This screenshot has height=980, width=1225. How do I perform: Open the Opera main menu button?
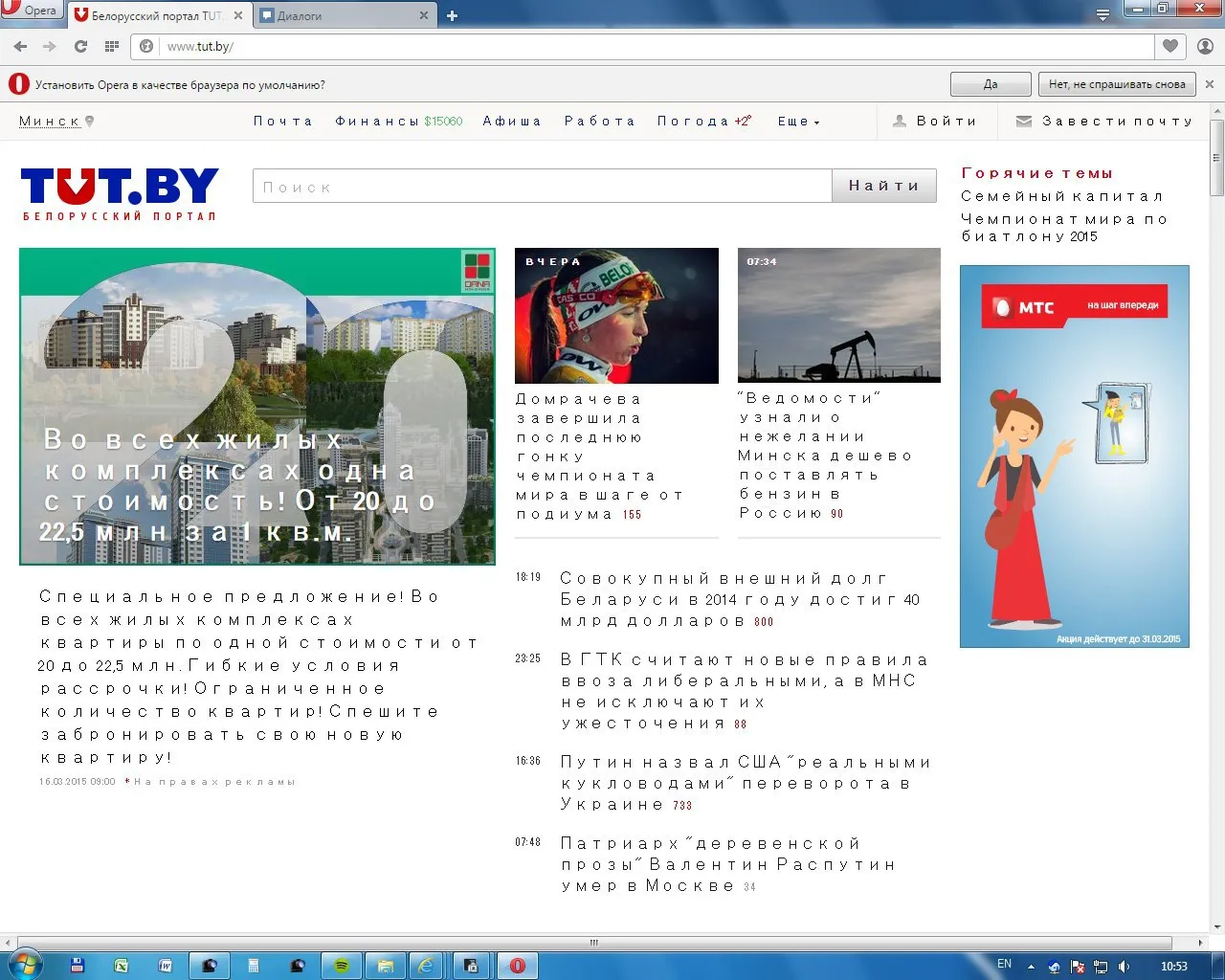point(31,11)
